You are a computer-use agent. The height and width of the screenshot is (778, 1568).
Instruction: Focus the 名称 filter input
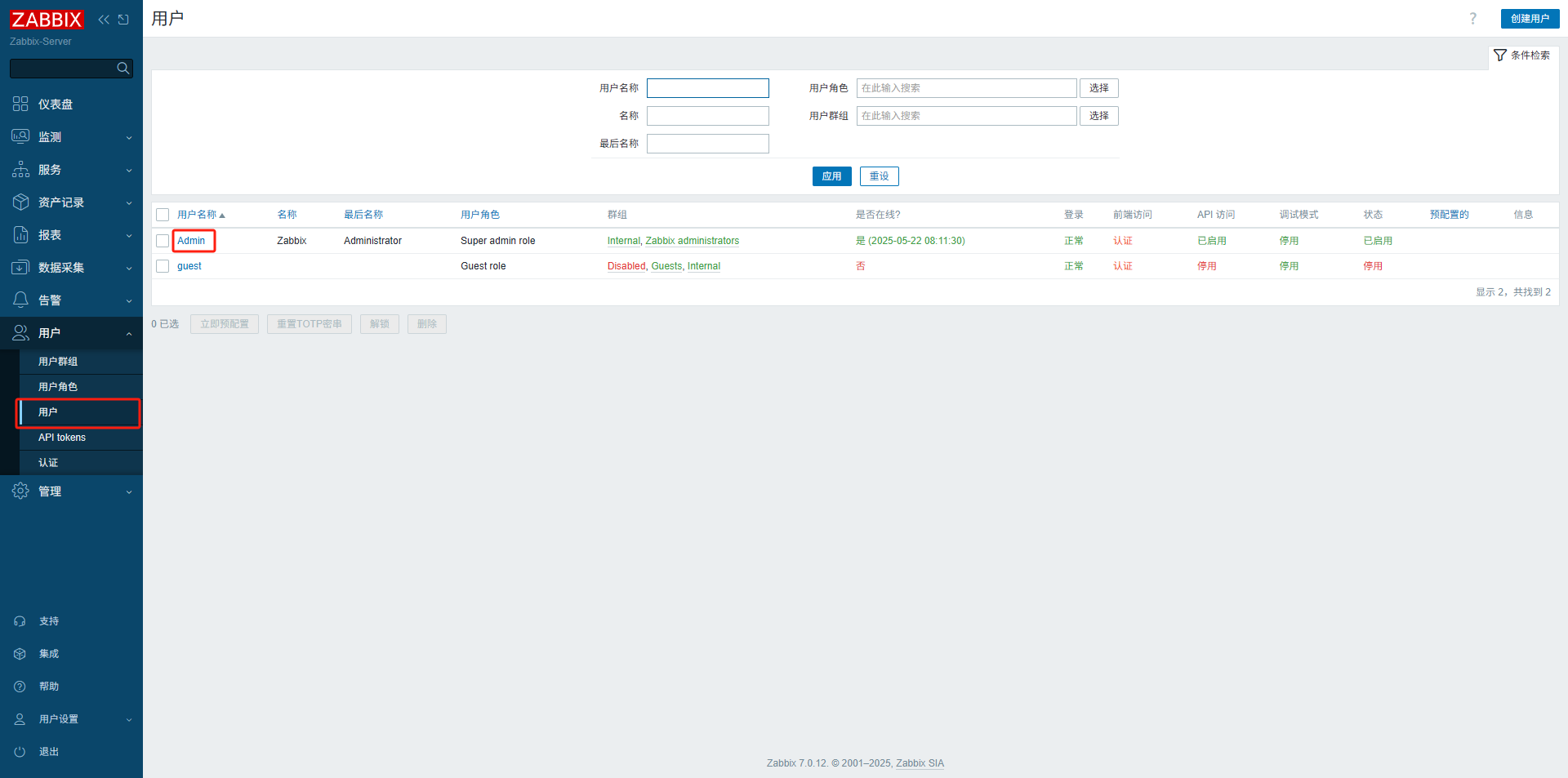pyautogui.click(x=708, y=116)
